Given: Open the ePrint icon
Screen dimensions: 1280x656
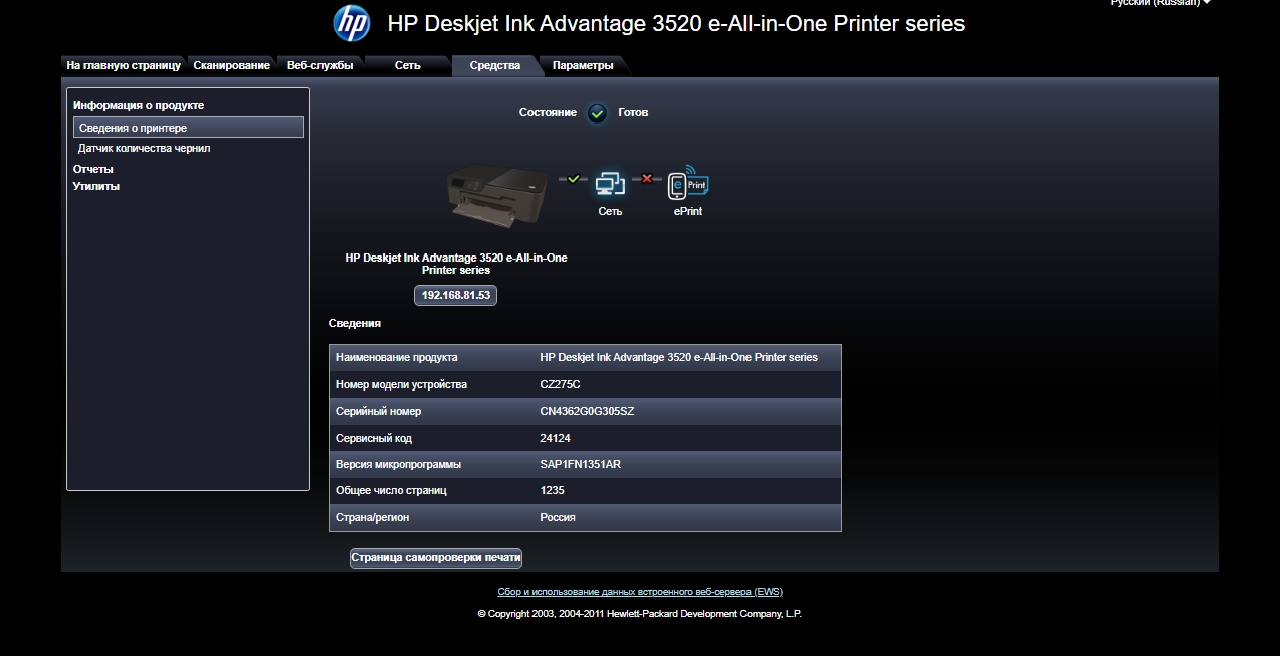Looking at the screenshot, I should 688,183.
